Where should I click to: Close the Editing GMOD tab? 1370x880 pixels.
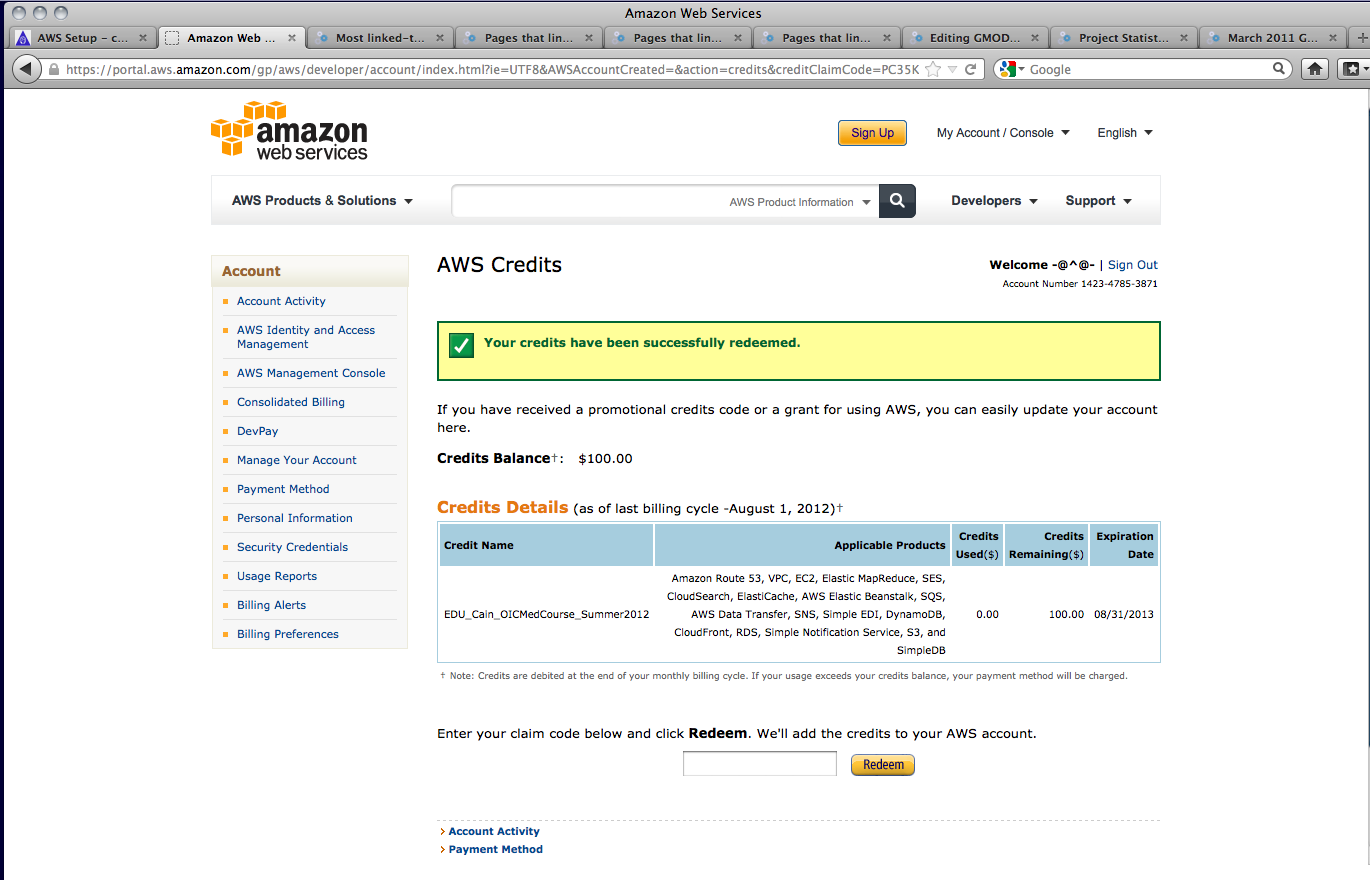1036,38
